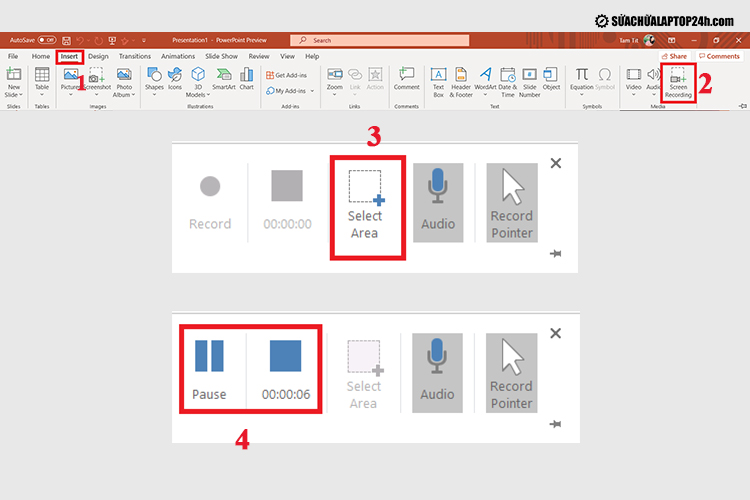Click the Share button
Screen dimensions: 750x500
coord(674,56)
